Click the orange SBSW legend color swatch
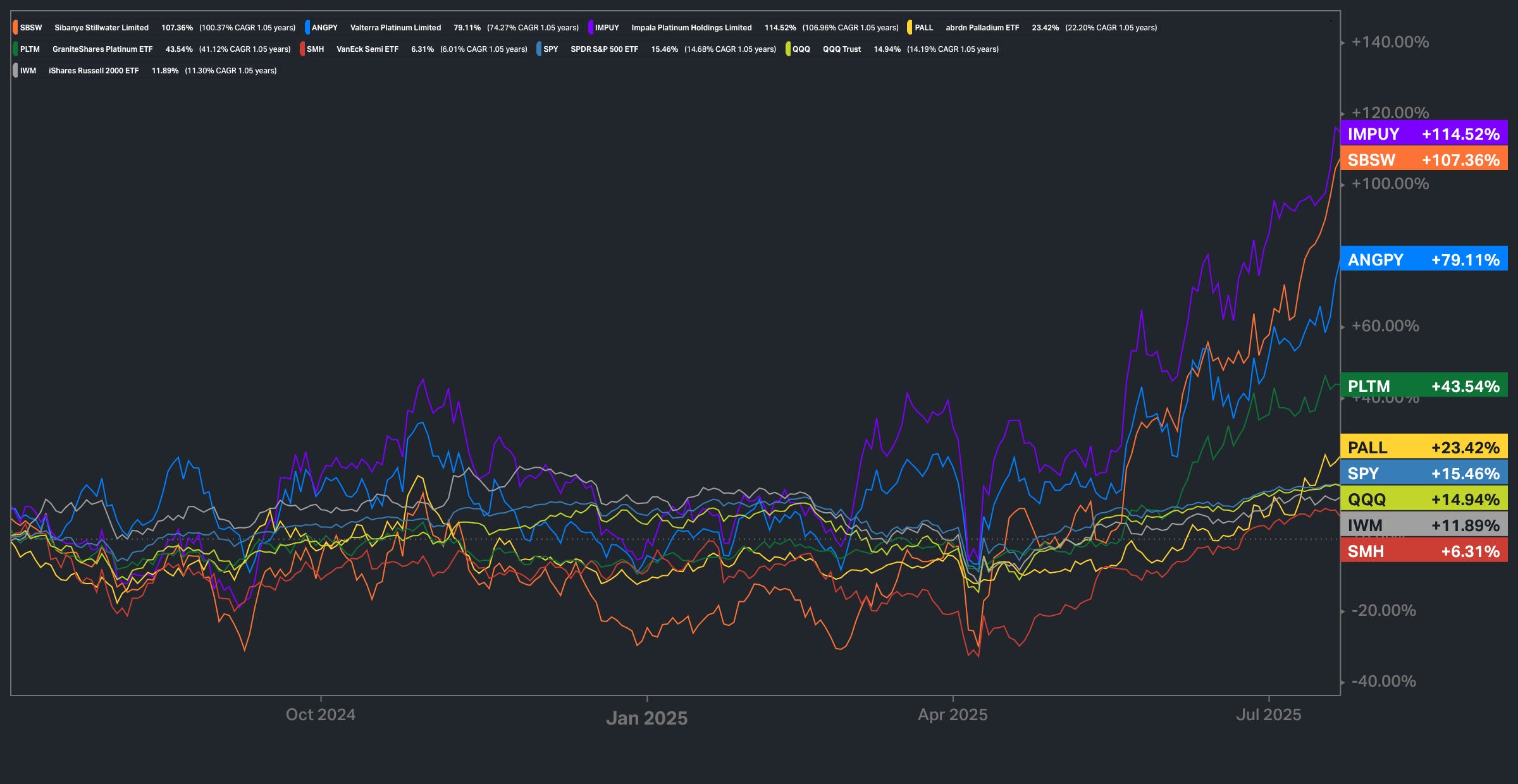Screen dimensions: 1518x784 [x=15, y=28]
